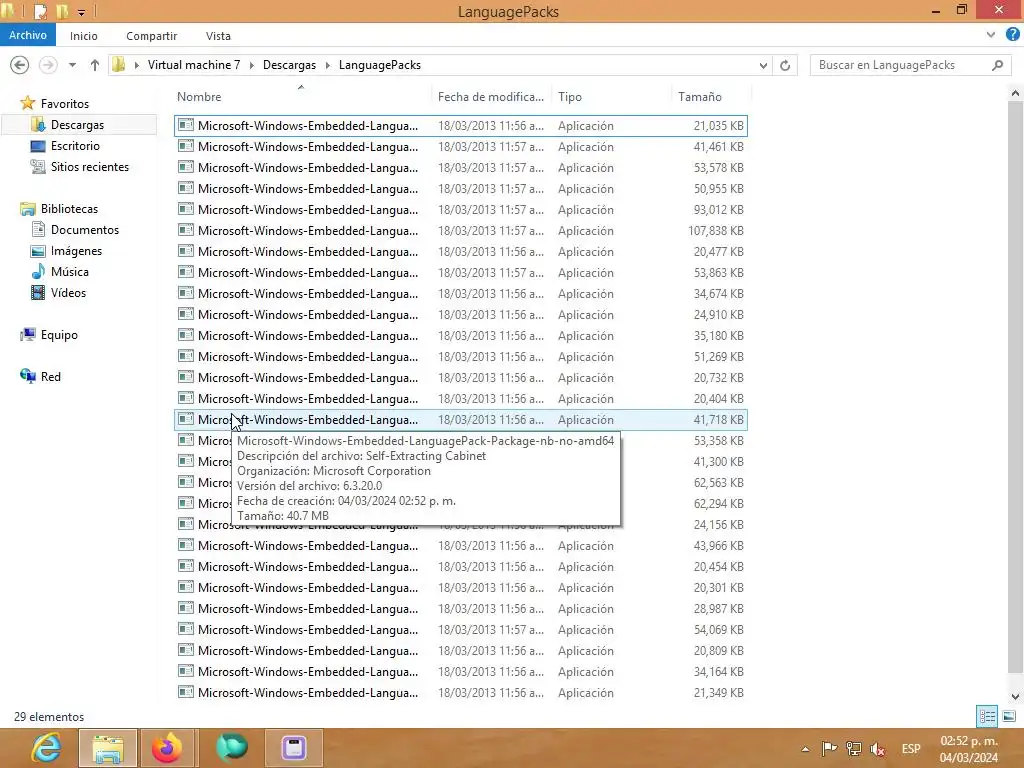Open the previous locations address dropdown
Viewport: 1024px width, 768px height.
763,65
